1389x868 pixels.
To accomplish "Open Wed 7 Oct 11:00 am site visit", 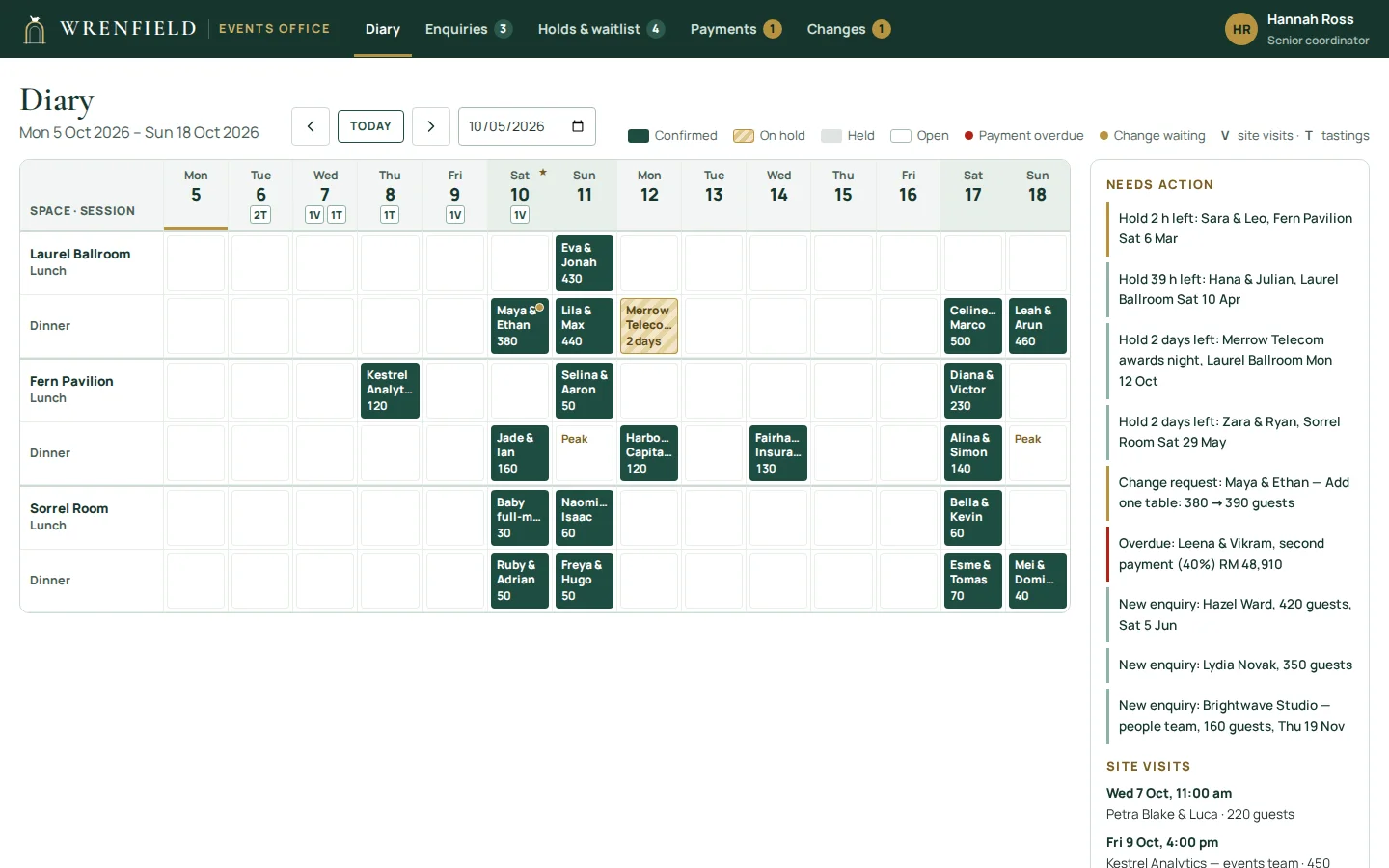I will click(x=1231, y=803).
